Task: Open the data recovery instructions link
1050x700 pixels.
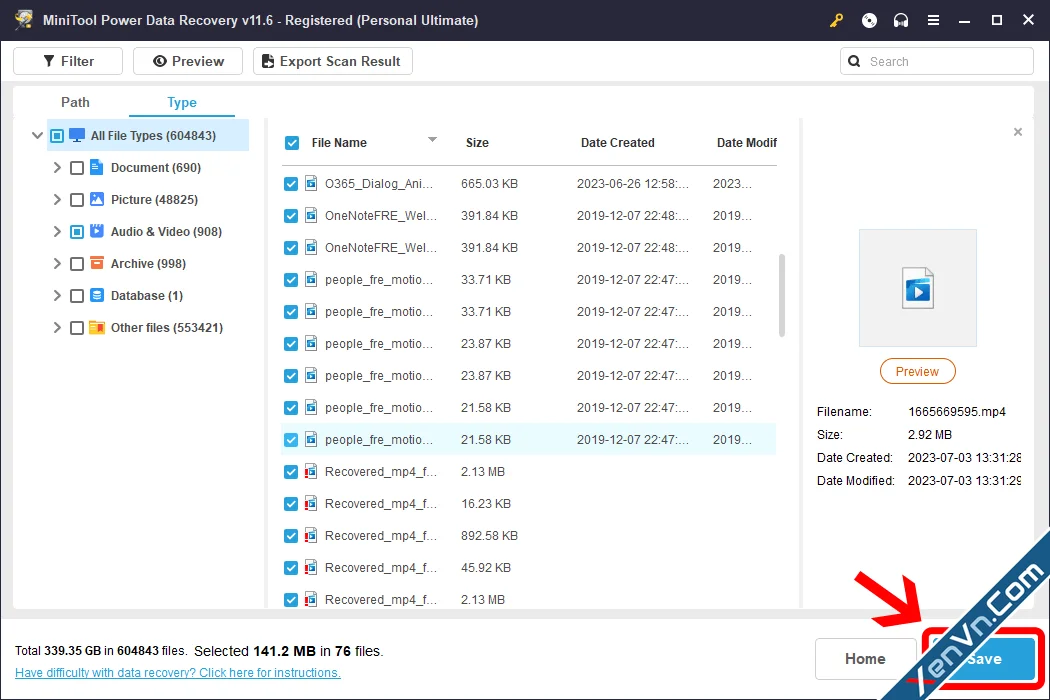Action: [177, 673]
